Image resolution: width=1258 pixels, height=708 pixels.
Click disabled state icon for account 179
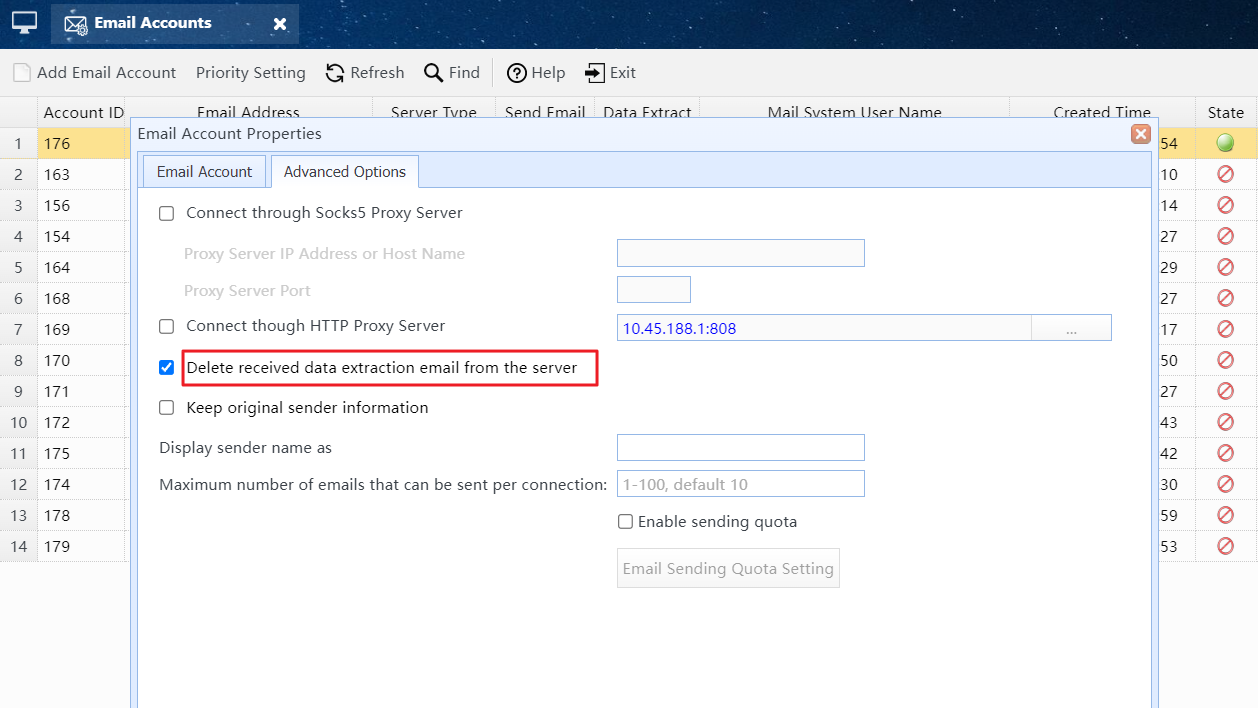(x=1225, y=546)
